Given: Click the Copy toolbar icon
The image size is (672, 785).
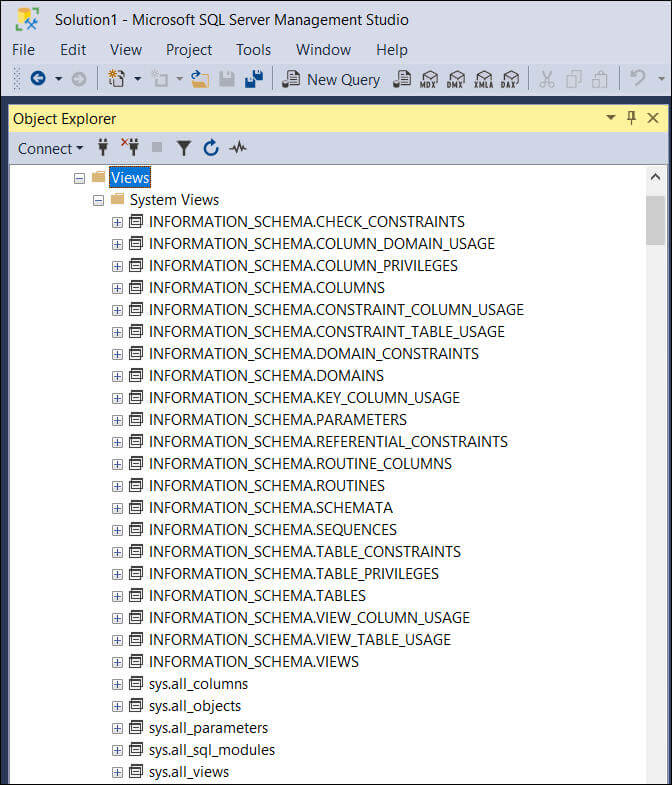Looking at the screenshot, I should 573,79.
